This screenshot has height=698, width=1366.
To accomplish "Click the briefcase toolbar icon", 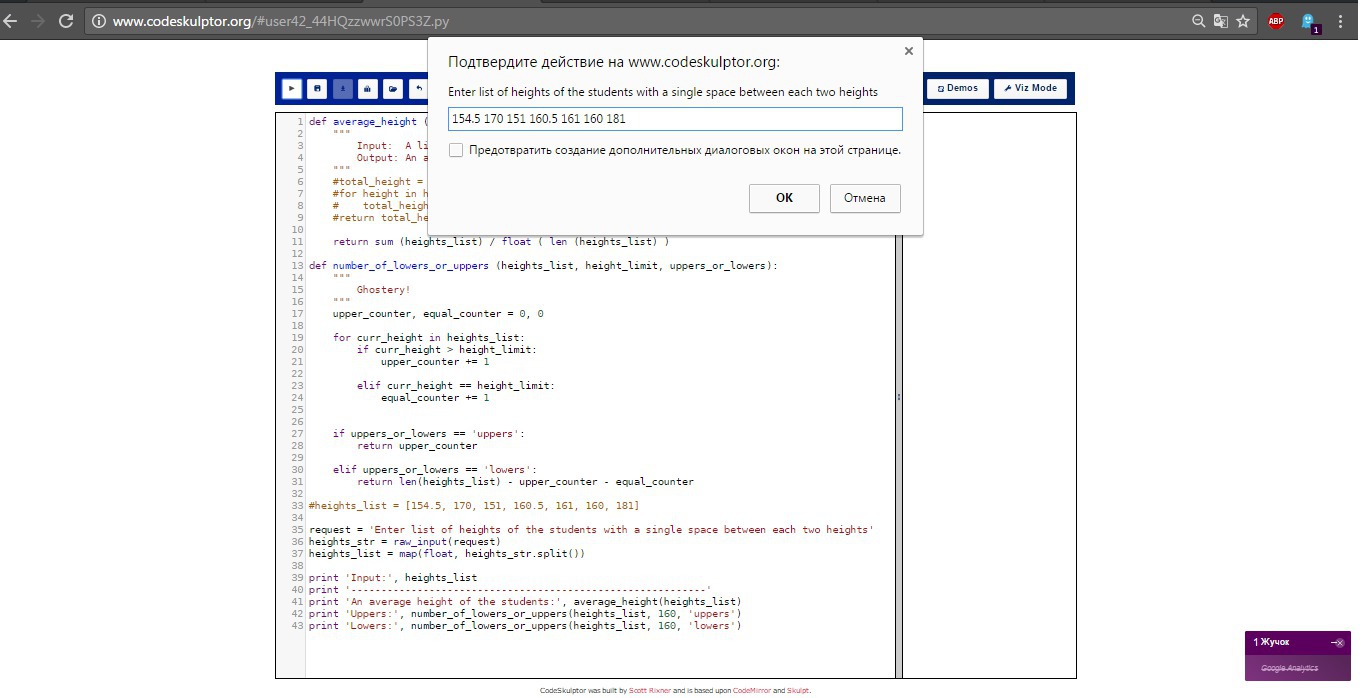I will tap(368, 88).
